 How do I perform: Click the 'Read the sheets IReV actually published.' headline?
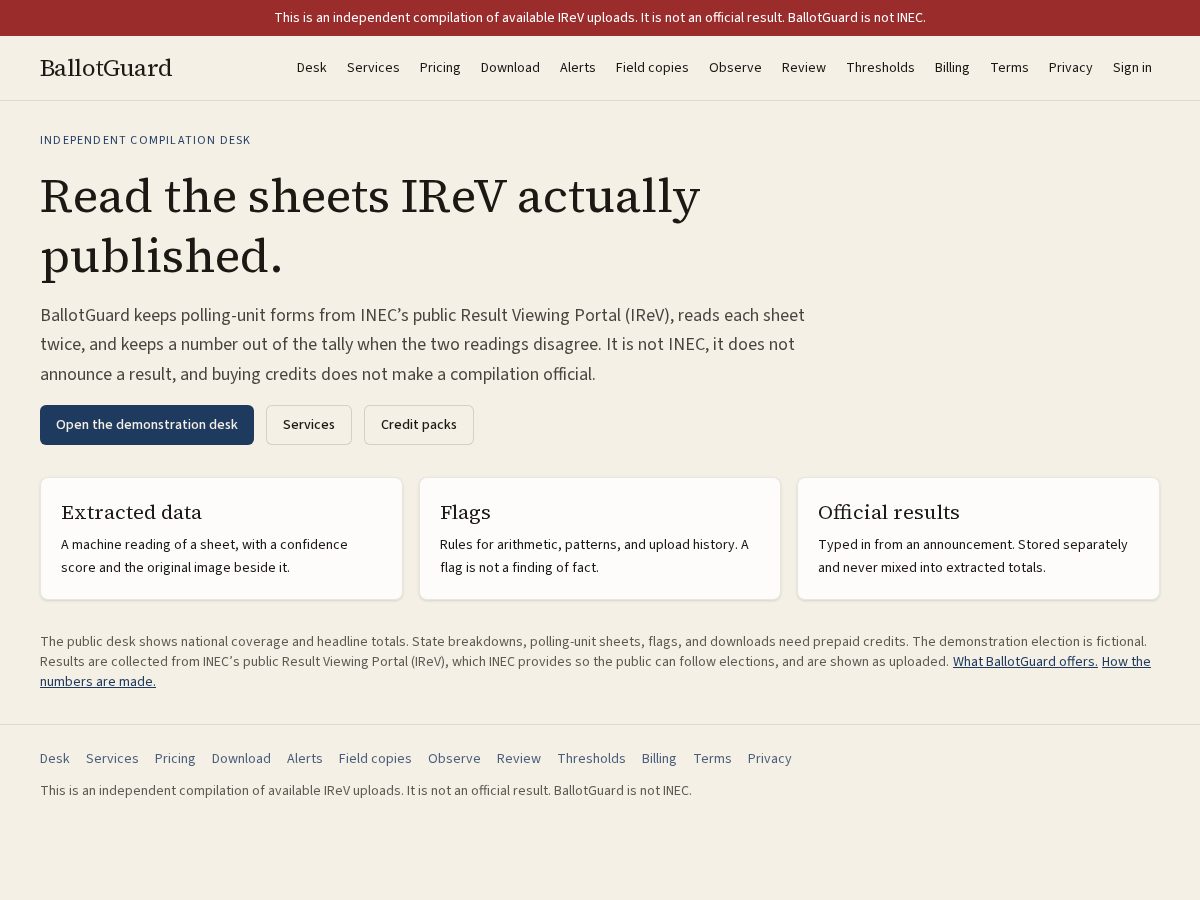[x=370, y=225]
